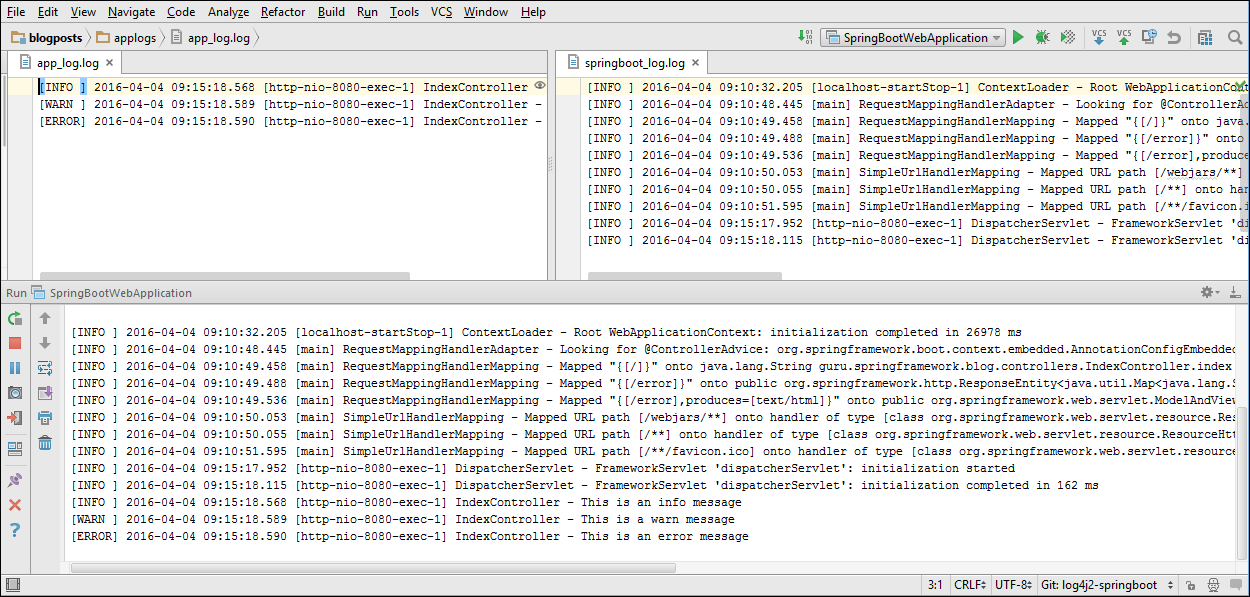The height and width of the screenshot is (597, 1250).
Task: Stop the running application red square
Action: 15,343
